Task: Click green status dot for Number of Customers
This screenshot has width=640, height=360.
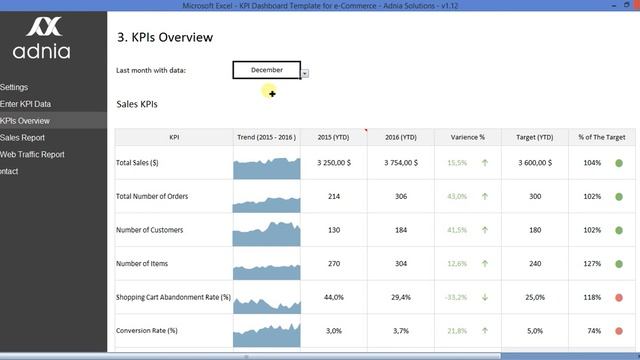Action: coord(619,231)
